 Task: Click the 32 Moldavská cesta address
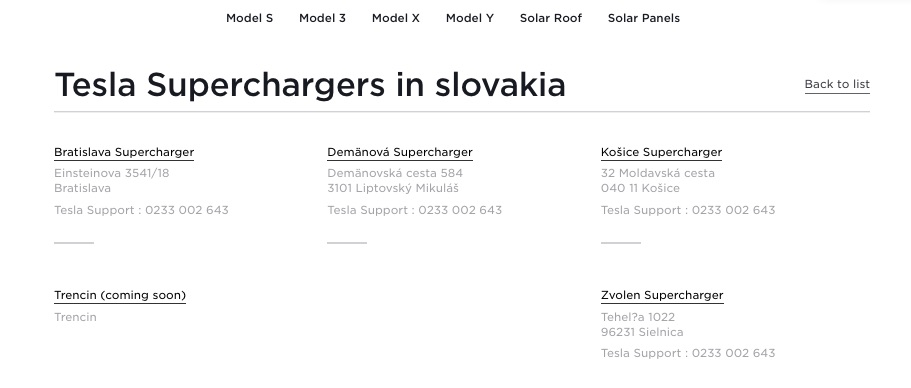click(x=658, y=173)
